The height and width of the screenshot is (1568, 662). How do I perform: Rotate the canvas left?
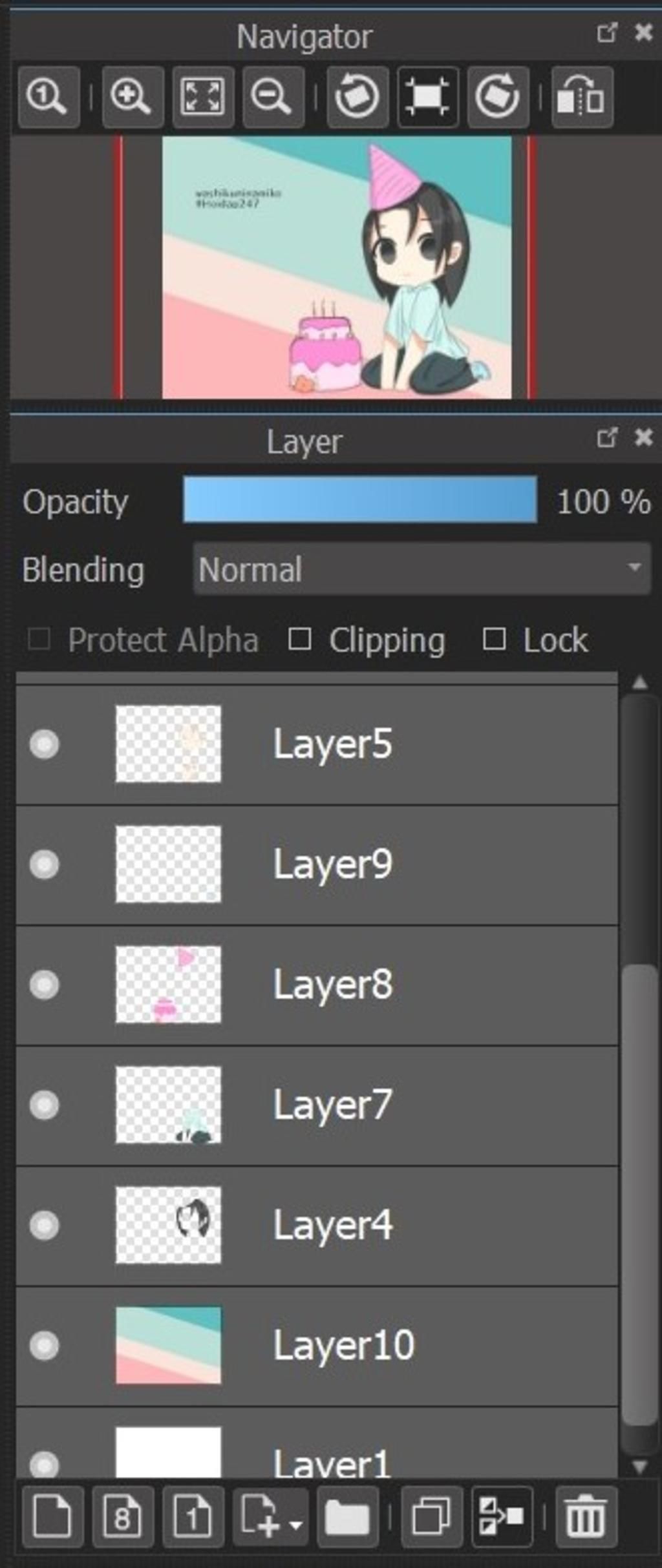point(358,97)
